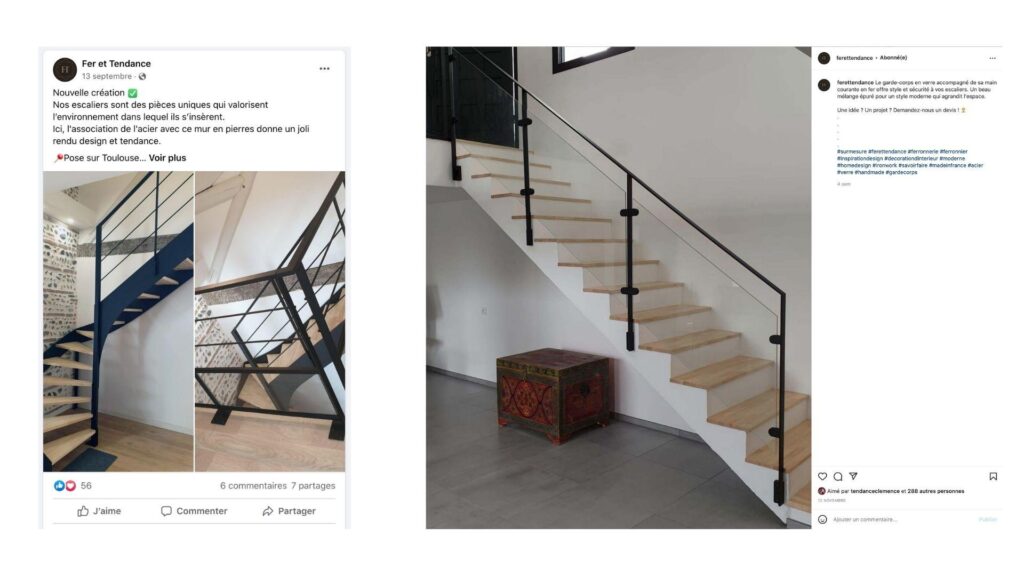Open the black railing staircase photo

pyautogui.click(x=270, y=321)
